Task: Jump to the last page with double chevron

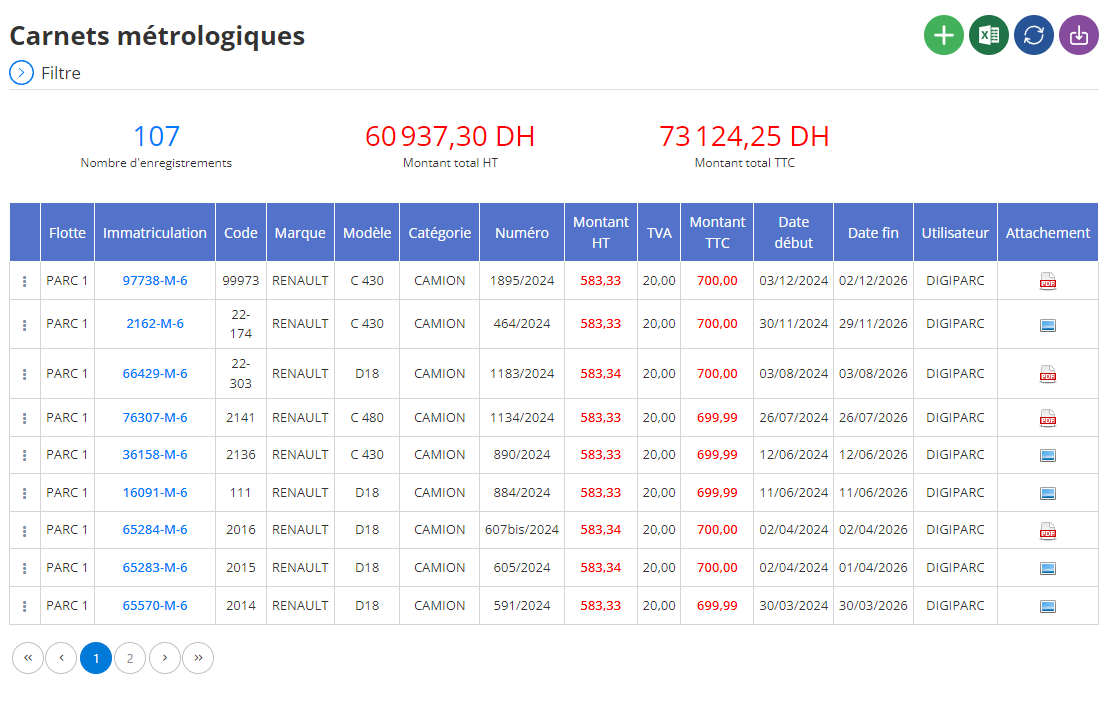Action: pos(198,658)
